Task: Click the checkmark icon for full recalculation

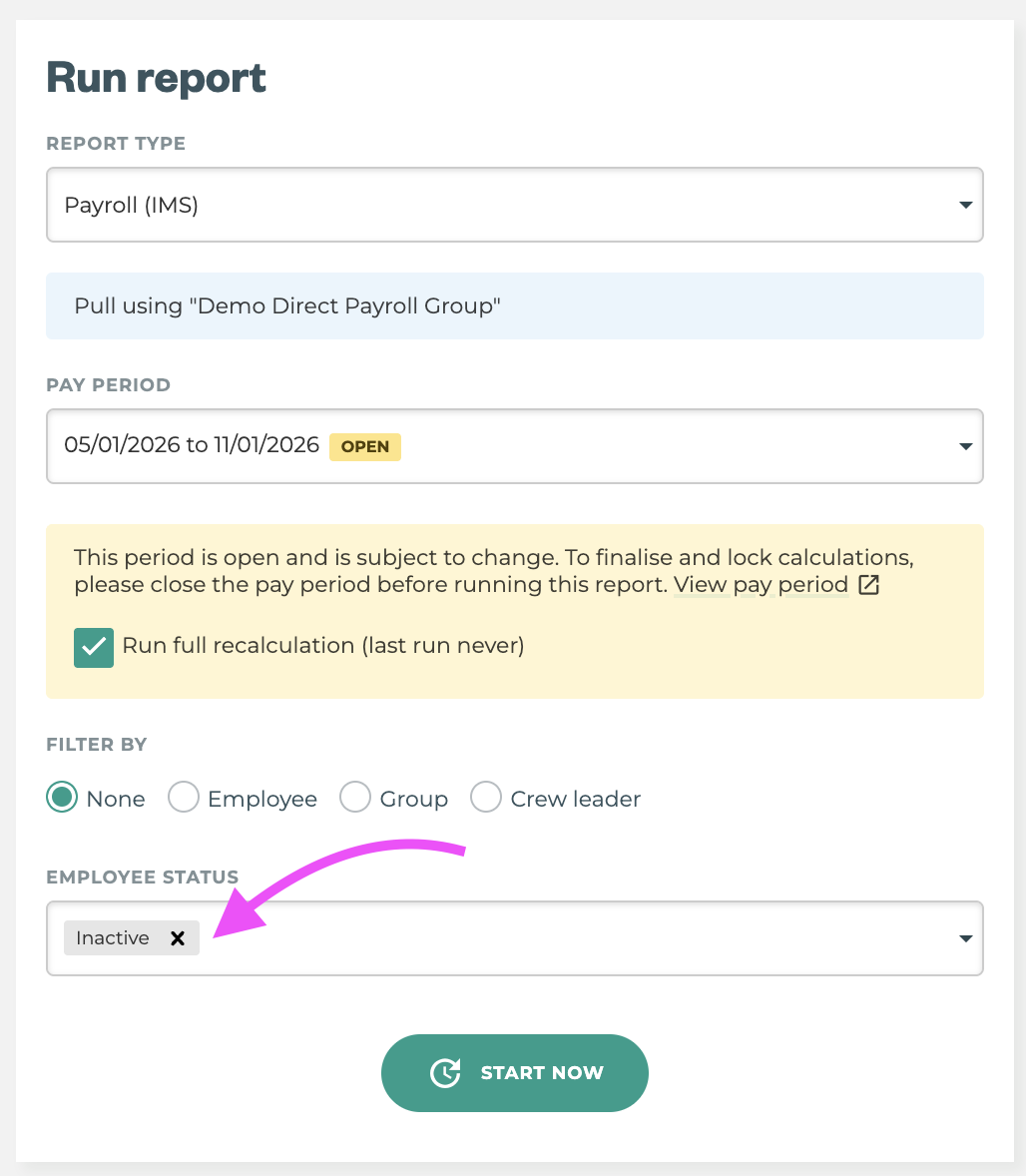Action: [94, 647]
